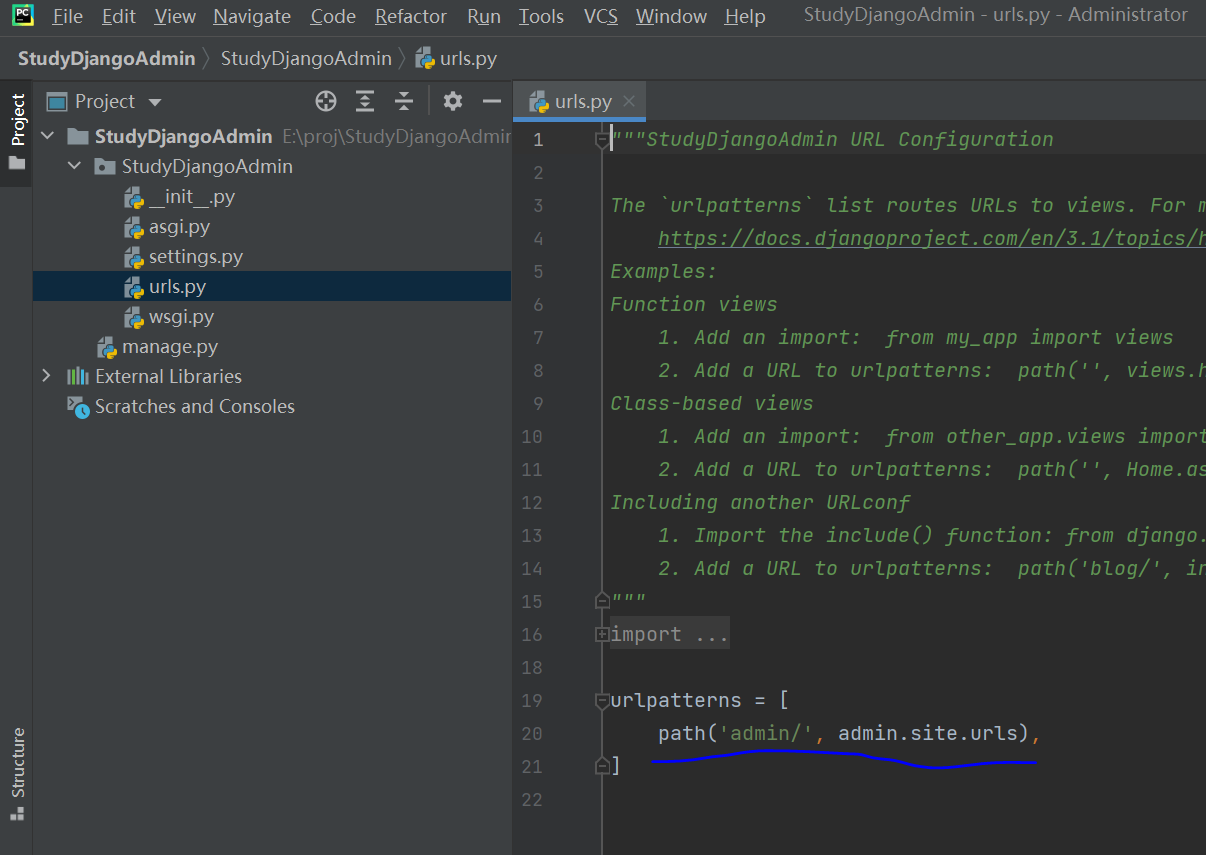Close the urls.py editor tab
Viewport: 1206px width, 855px height.
tap(629, 101)
